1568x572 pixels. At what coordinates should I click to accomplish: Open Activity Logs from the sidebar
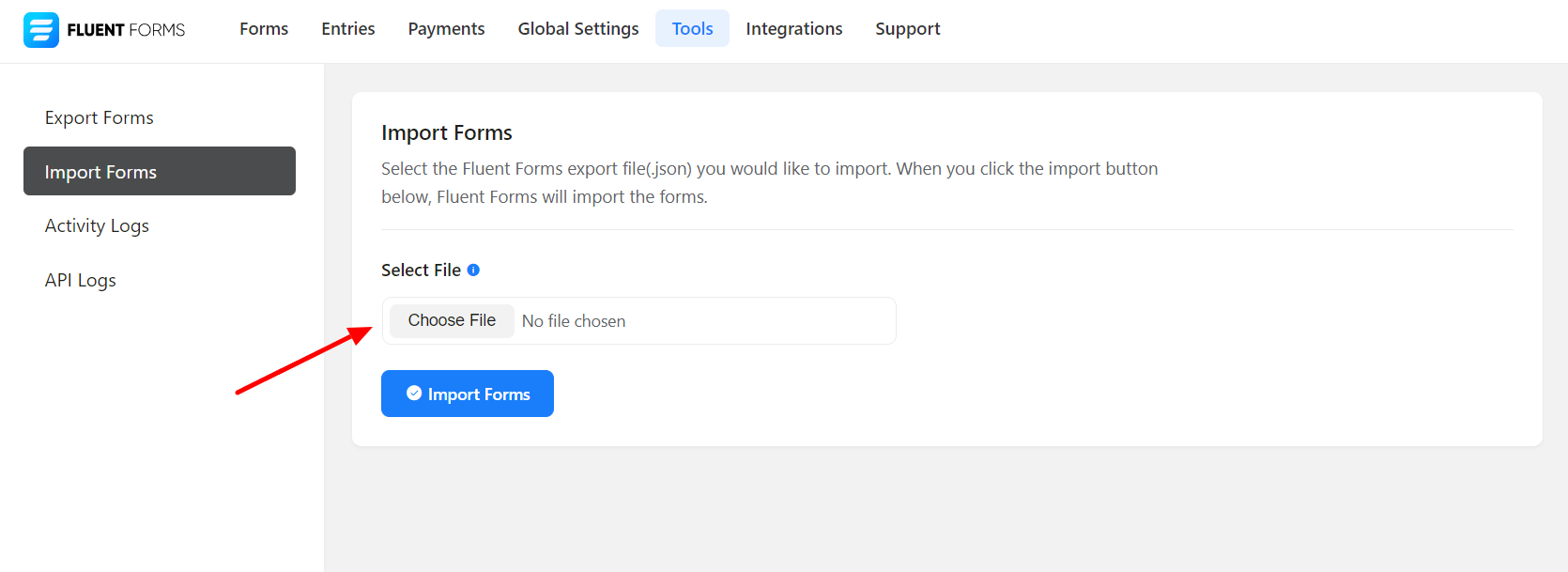click(x=97, y=226)
